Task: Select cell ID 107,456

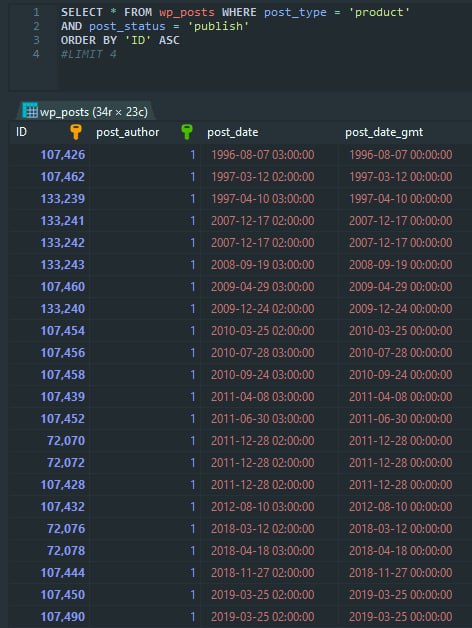Action: pyautogui.click(x=63, y=353)
